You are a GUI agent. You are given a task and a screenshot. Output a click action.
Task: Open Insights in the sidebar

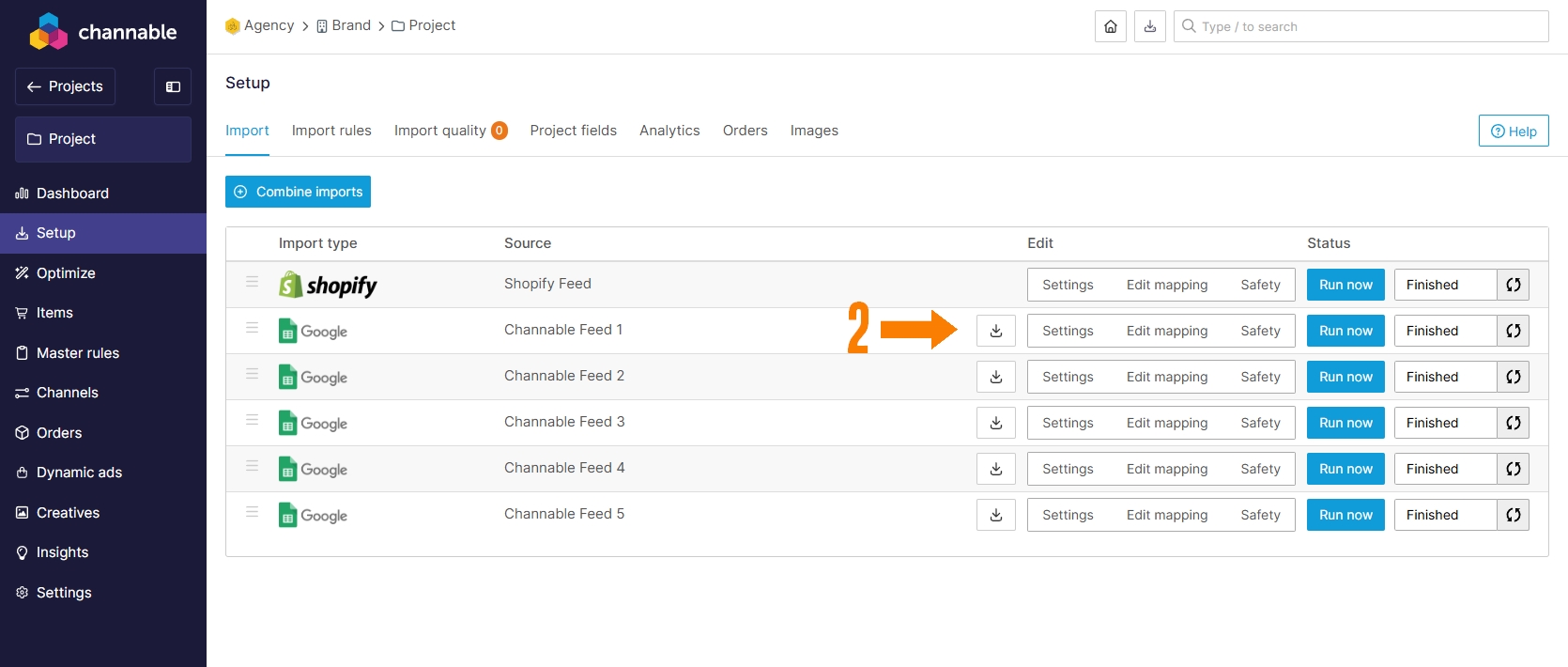click(103, 552)
